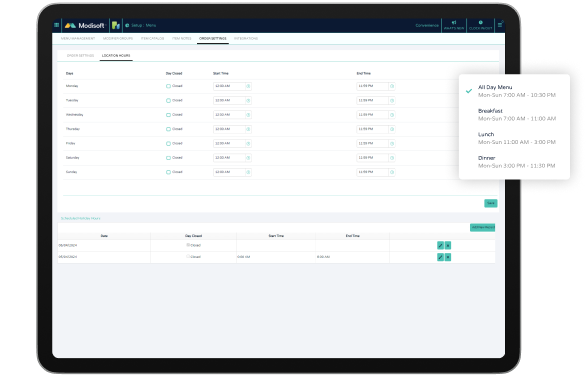
Task: Open the Thursday end time clock picker
Action: coord(392,129)
